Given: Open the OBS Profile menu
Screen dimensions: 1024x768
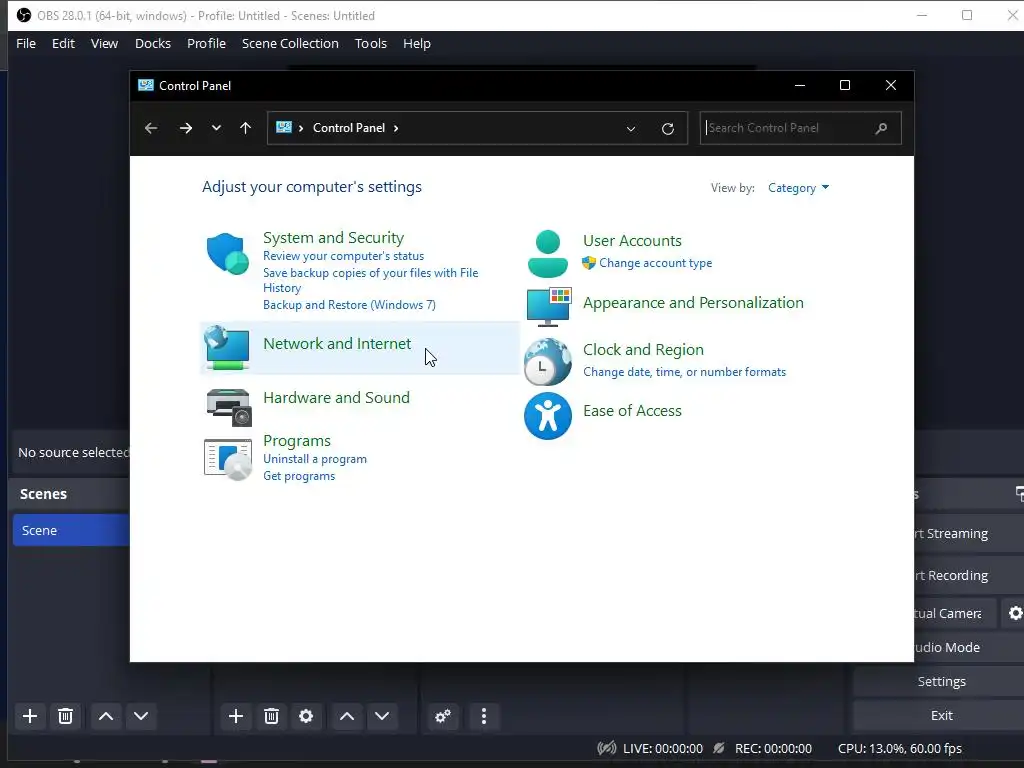Looking at the screenshot, I should [206, 44].
